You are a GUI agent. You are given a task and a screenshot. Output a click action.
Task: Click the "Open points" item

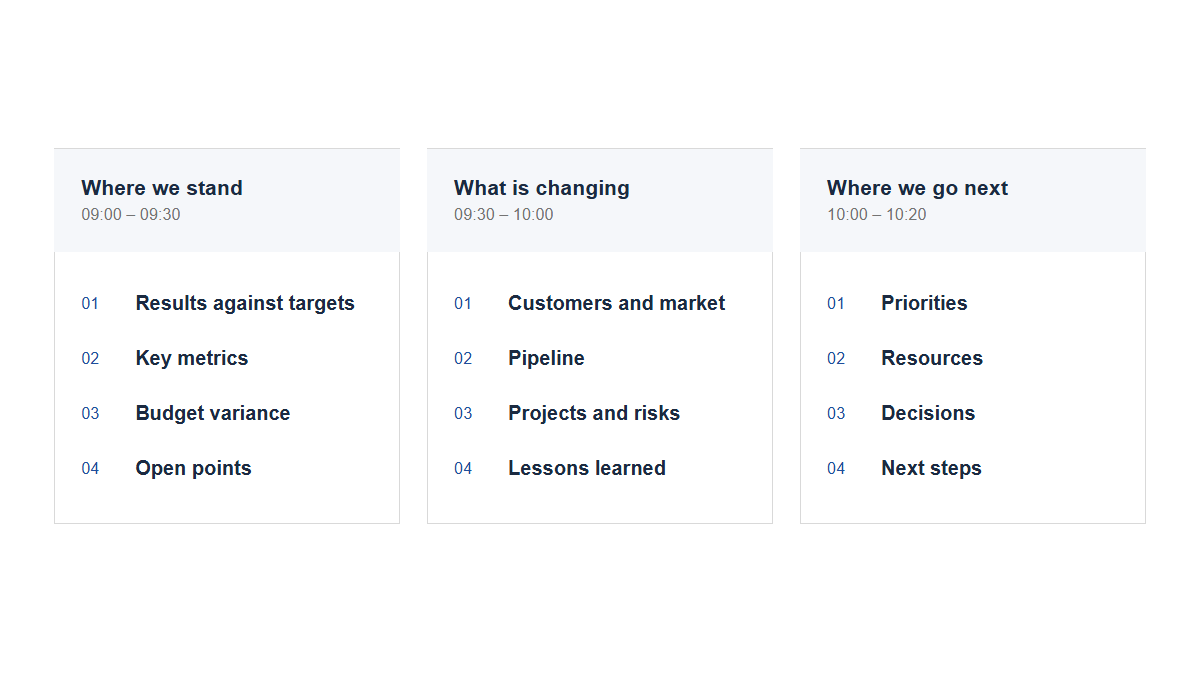point(194,468)
